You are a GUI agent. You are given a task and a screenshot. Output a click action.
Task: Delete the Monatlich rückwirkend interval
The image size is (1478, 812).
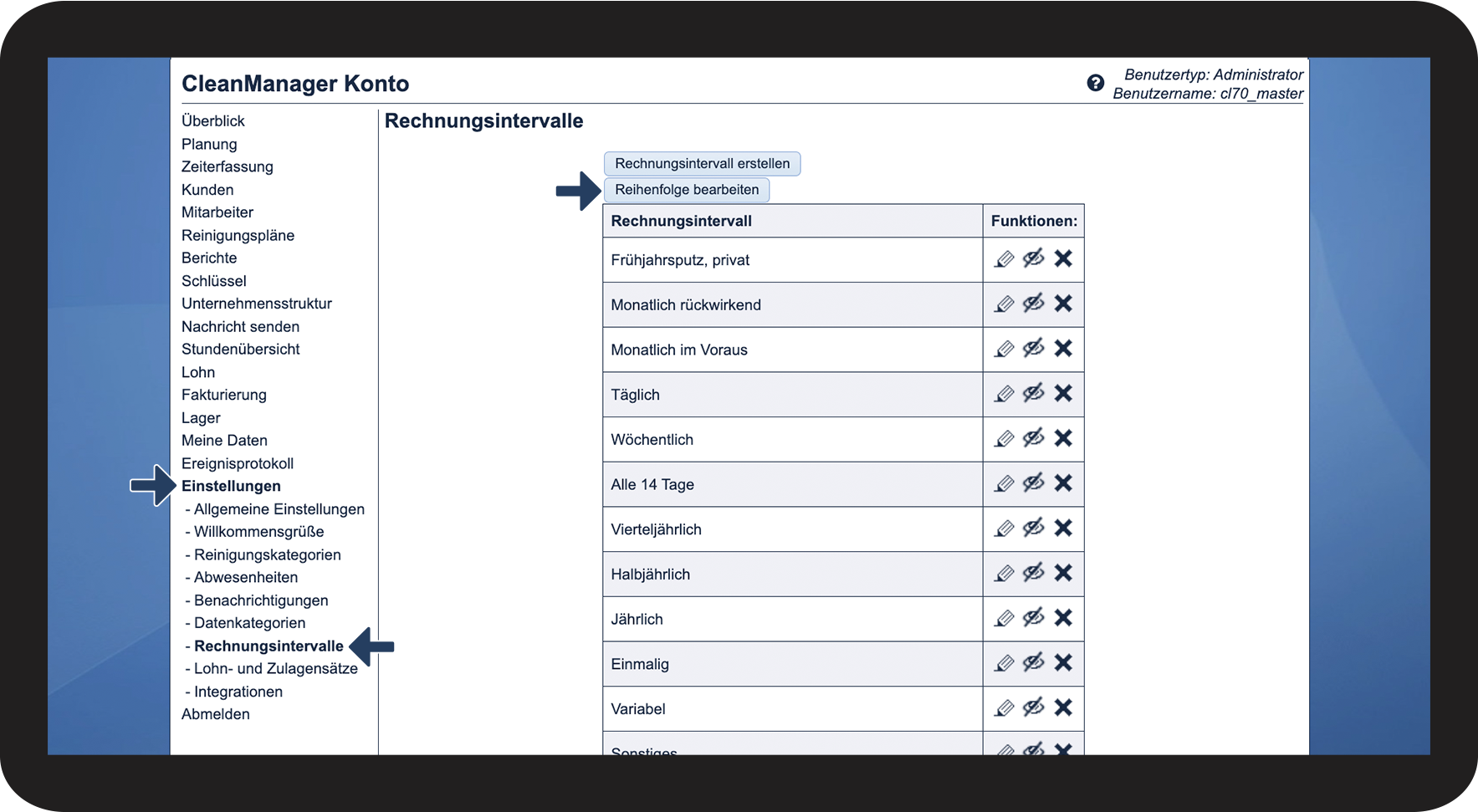click(x=1063, y=304)
